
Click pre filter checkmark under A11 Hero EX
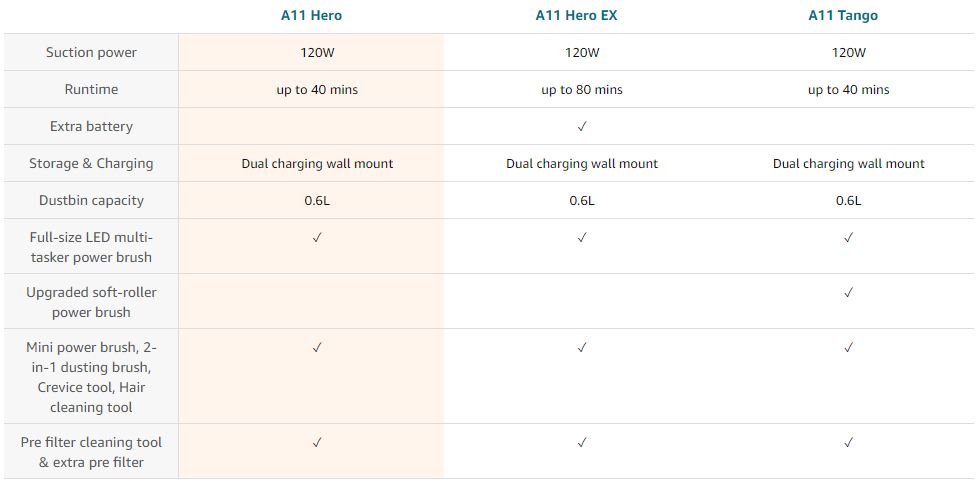(x=582, y=443)
